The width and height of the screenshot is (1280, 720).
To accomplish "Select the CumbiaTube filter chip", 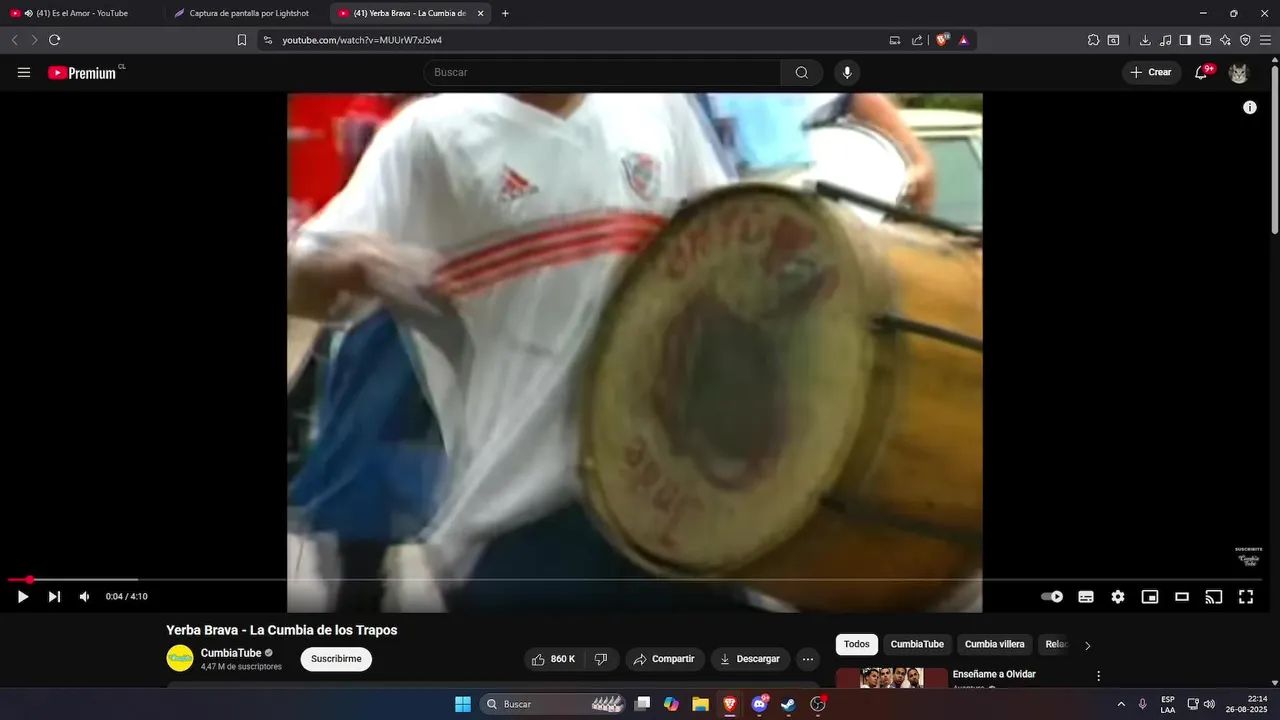I will [917, 645].
